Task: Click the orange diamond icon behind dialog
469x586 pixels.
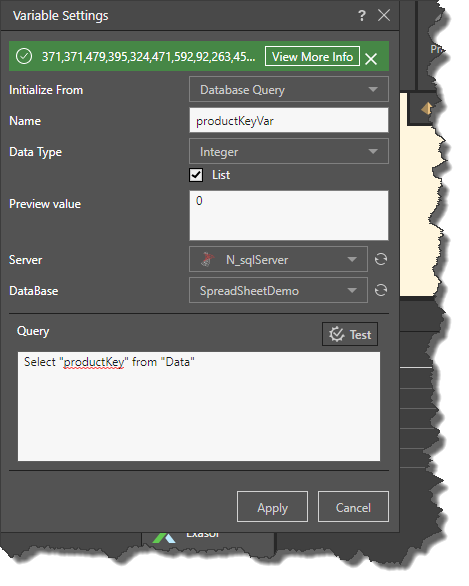Action: tap(426, 109)
